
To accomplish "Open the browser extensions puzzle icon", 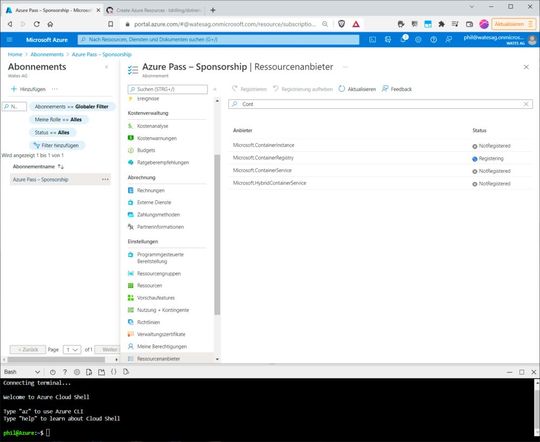I will [x=441, y=24].
